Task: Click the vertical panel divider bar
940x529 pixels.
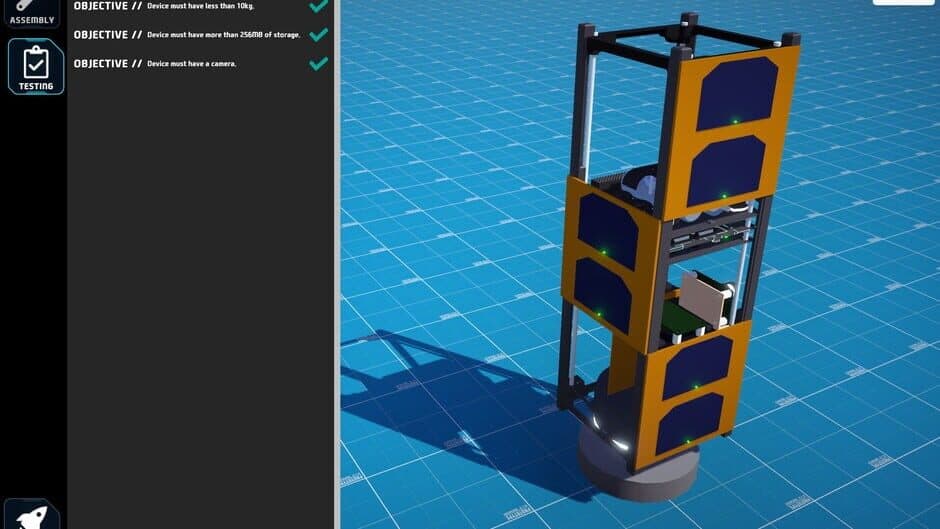Action: coord(337,264)
